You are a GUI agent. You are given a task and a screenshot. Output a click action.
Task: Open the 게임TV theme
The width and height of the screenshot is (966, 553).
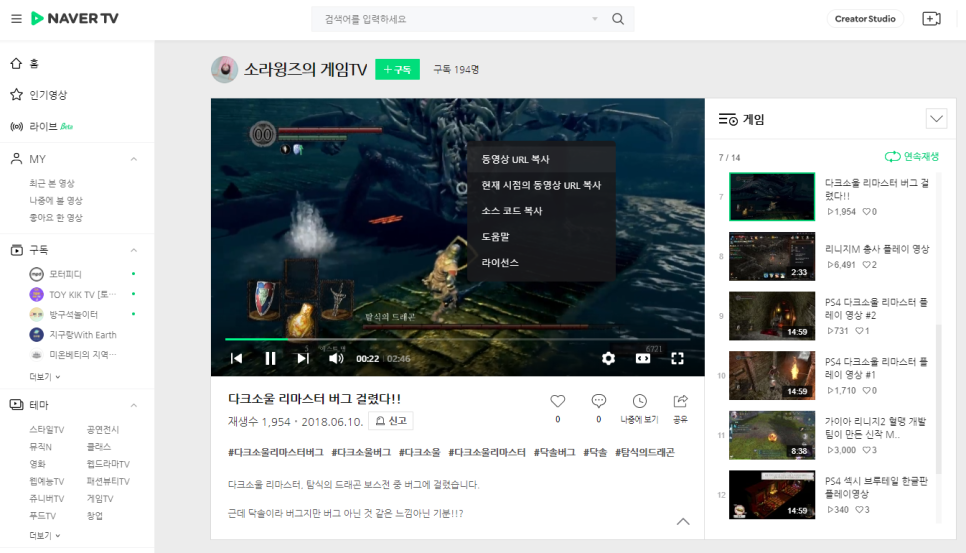100,499
